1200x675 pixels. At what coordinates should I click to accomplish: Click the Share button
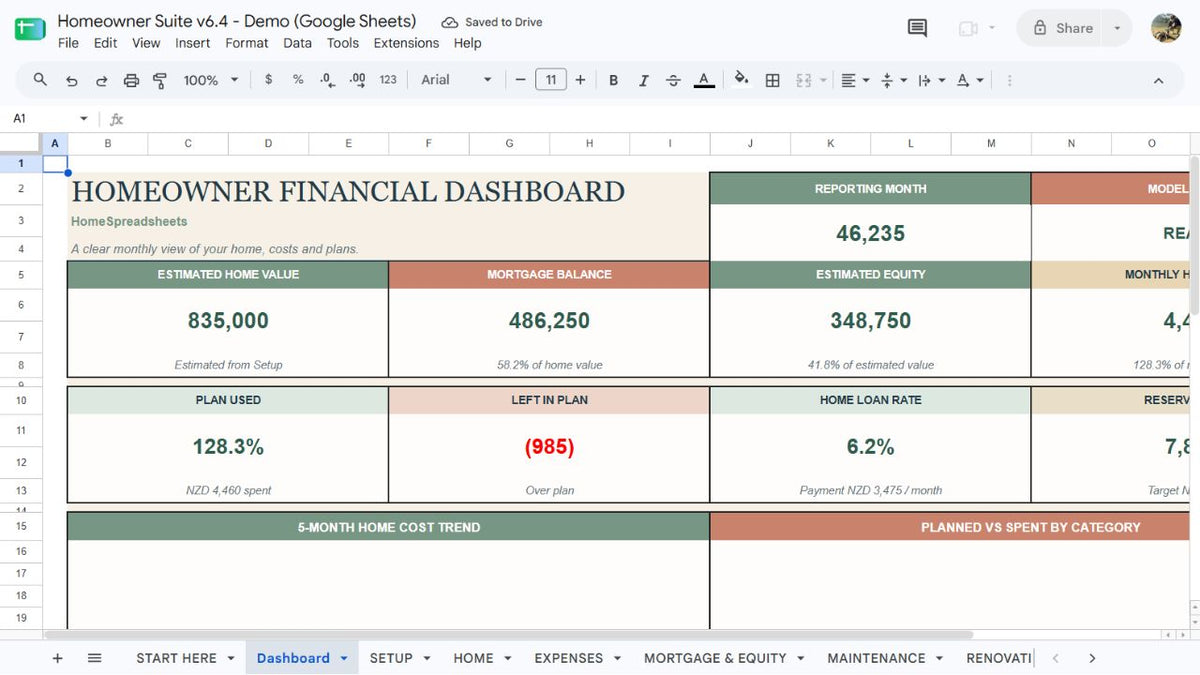click(1063, 28)
